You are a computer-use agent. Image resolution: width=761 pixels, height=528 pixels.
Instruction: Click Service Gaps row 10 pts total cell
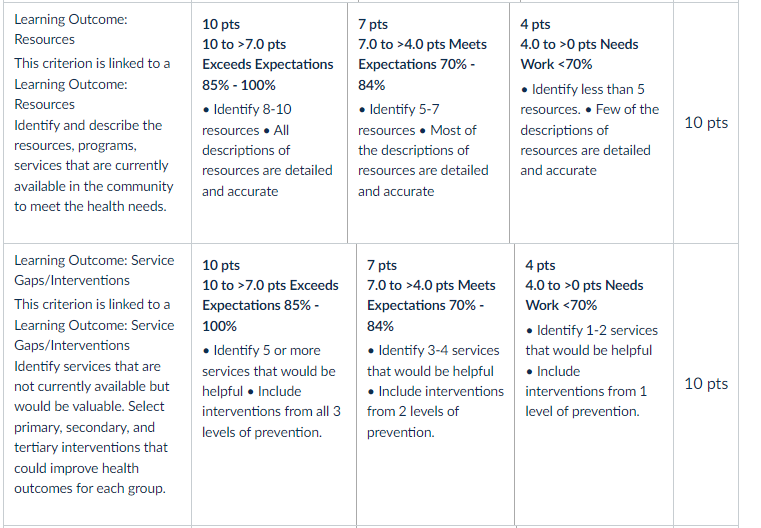(706, 384)
